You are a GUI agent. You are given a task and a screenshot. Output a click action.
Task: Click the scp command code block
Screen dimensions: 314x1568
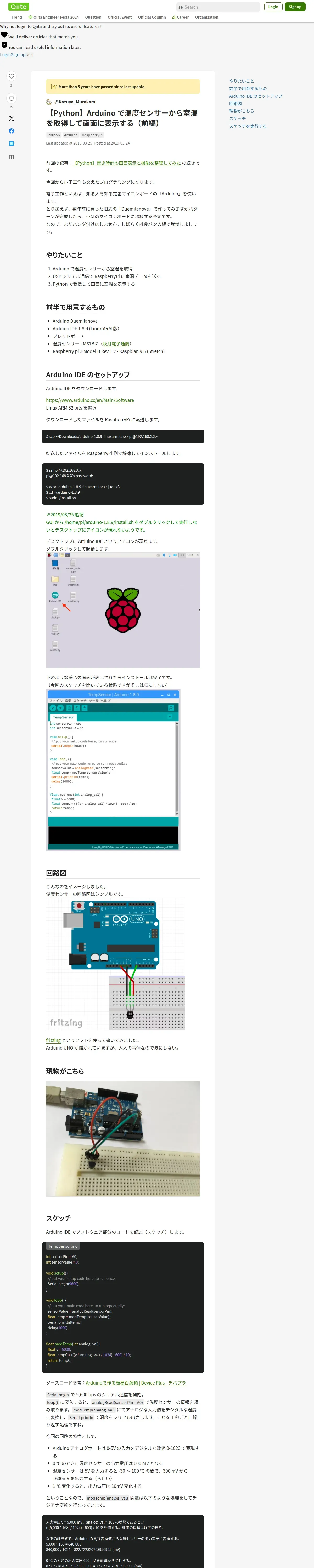pyautogui.click(x=122, y=436)
